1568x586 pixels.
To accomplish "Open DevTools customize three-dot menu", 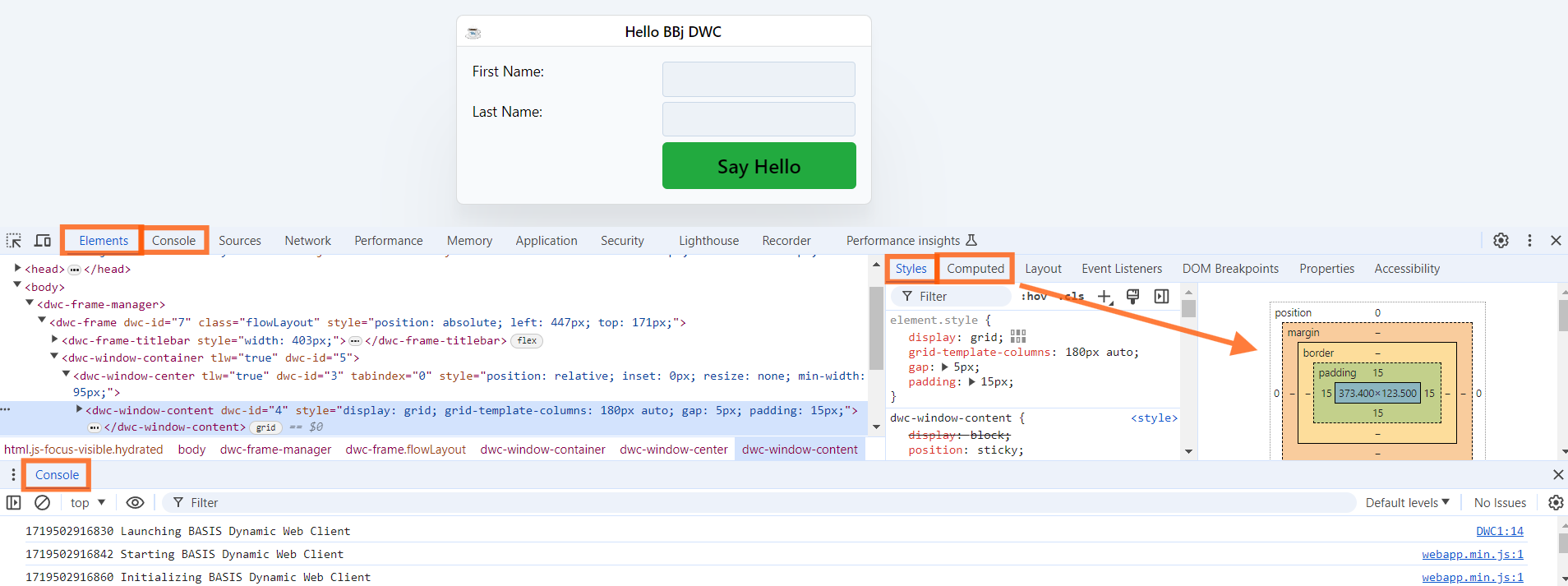I will [1529, 240].
